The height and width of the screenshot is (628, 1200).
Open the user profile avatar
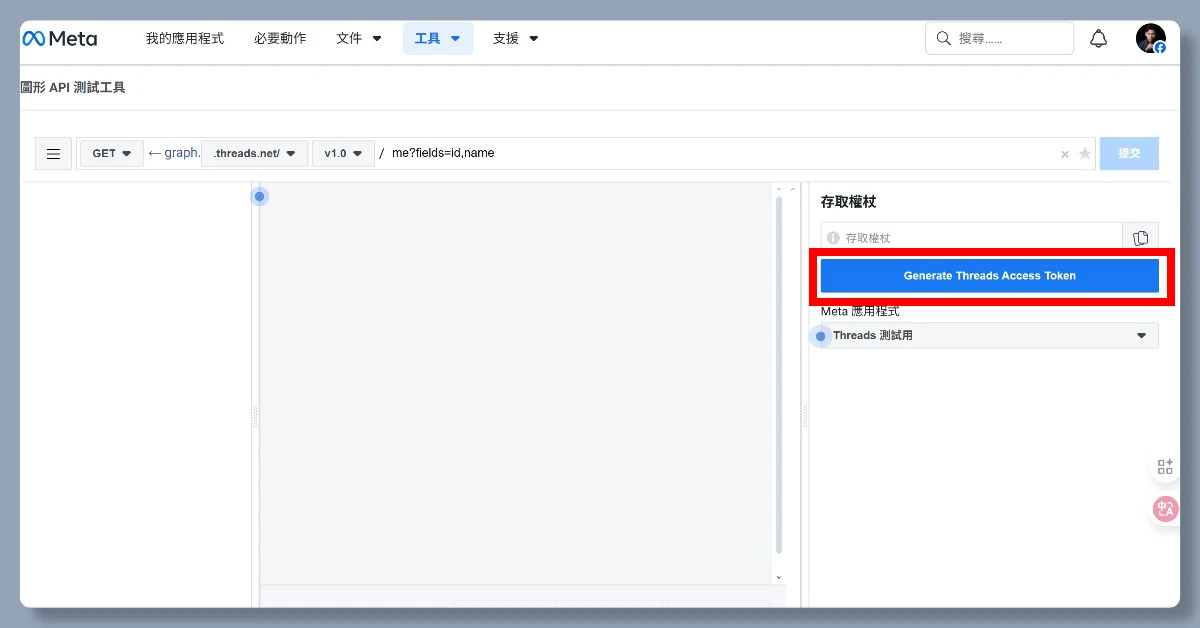pyautogui.click(x=1151, y=39)
